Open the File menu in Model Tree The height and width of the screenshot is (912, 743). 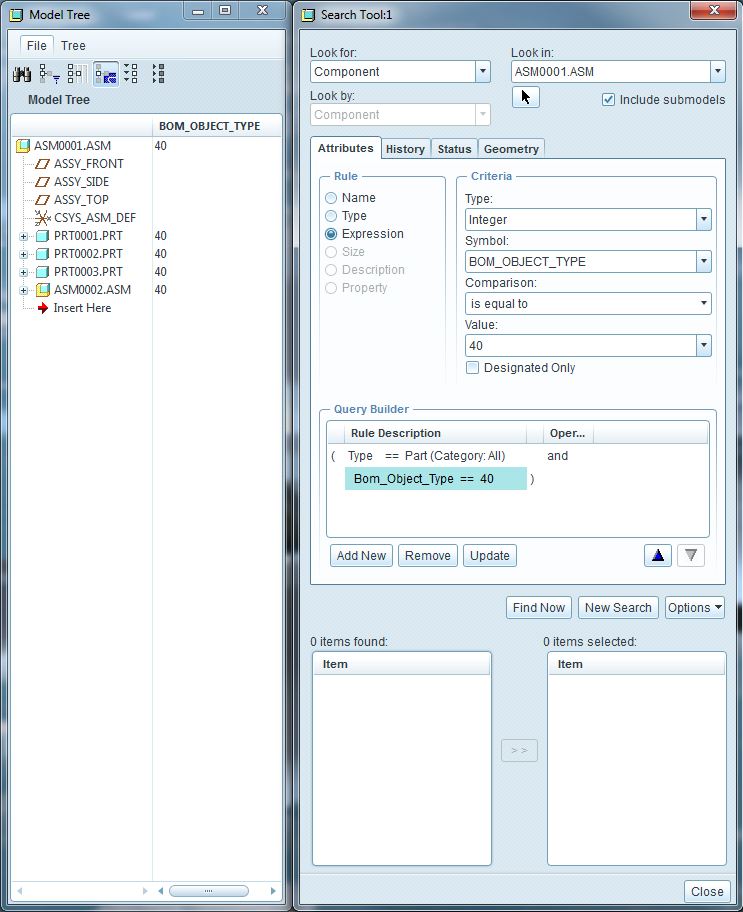37,45
